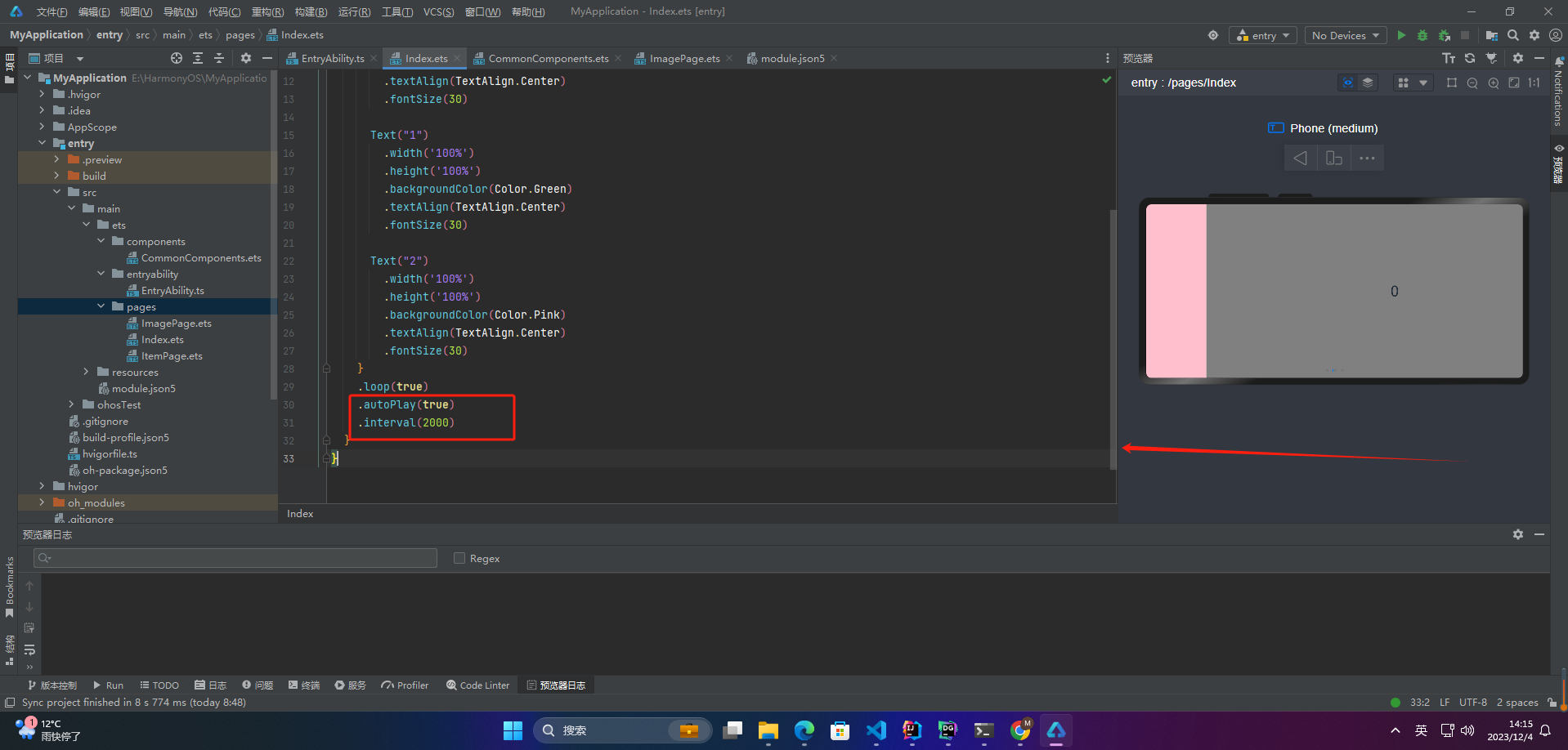Toggle the previewer side tab with eye icon
Screen dimensions: 1568x750
1558,164
